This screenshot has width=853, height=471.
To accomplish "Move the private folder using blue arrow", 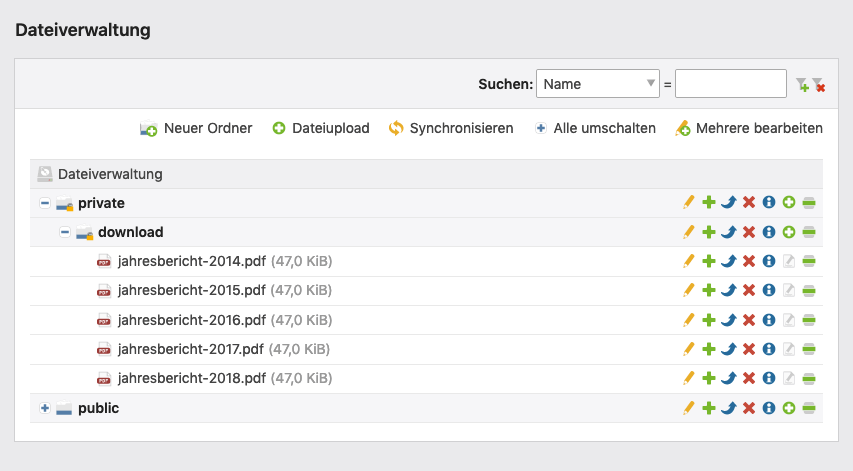I will pos(729,202).
